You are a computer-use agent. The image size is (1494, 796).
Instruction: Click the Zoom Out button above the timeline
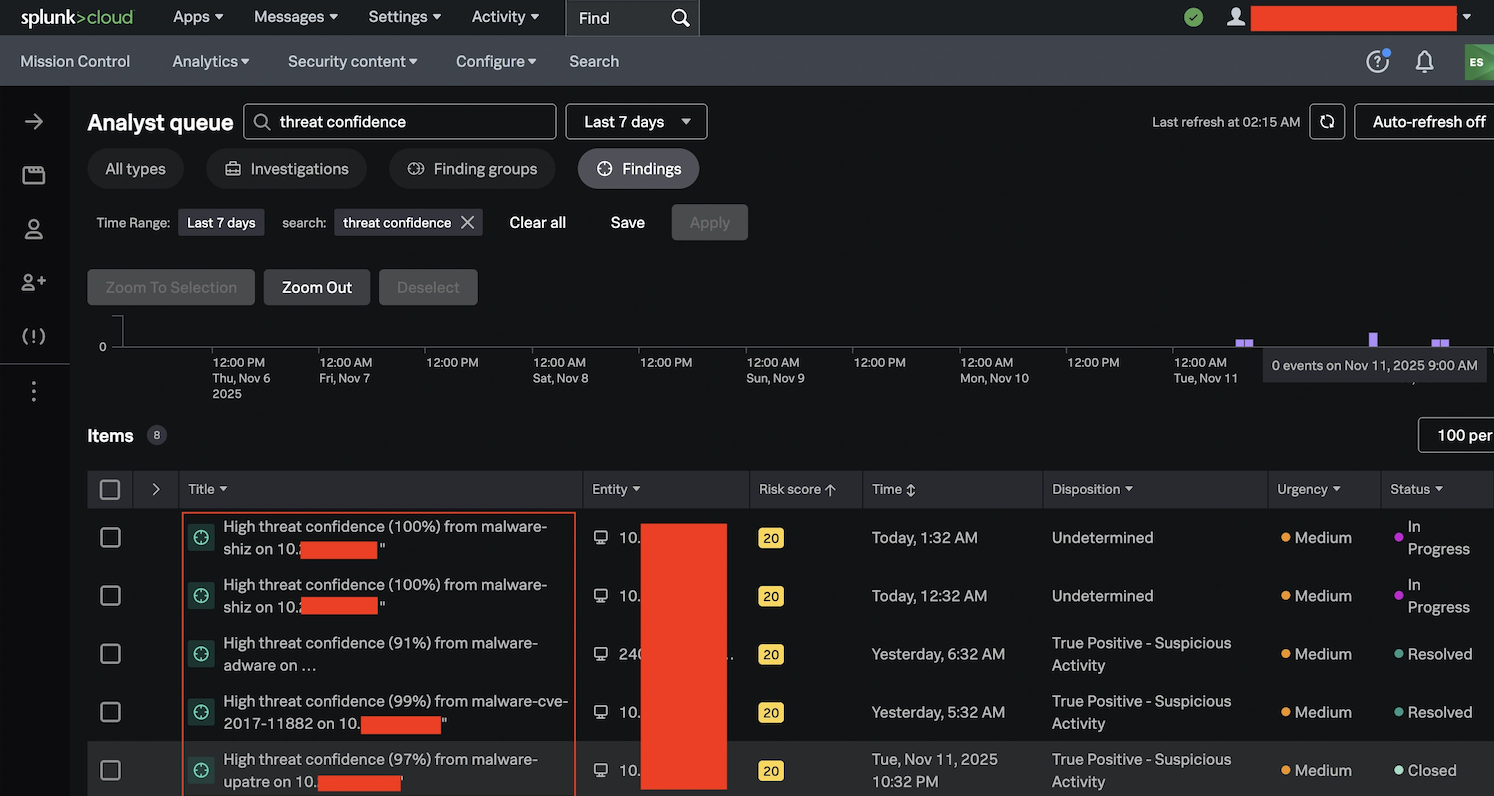pyautogui.click(x=316, y=287)
